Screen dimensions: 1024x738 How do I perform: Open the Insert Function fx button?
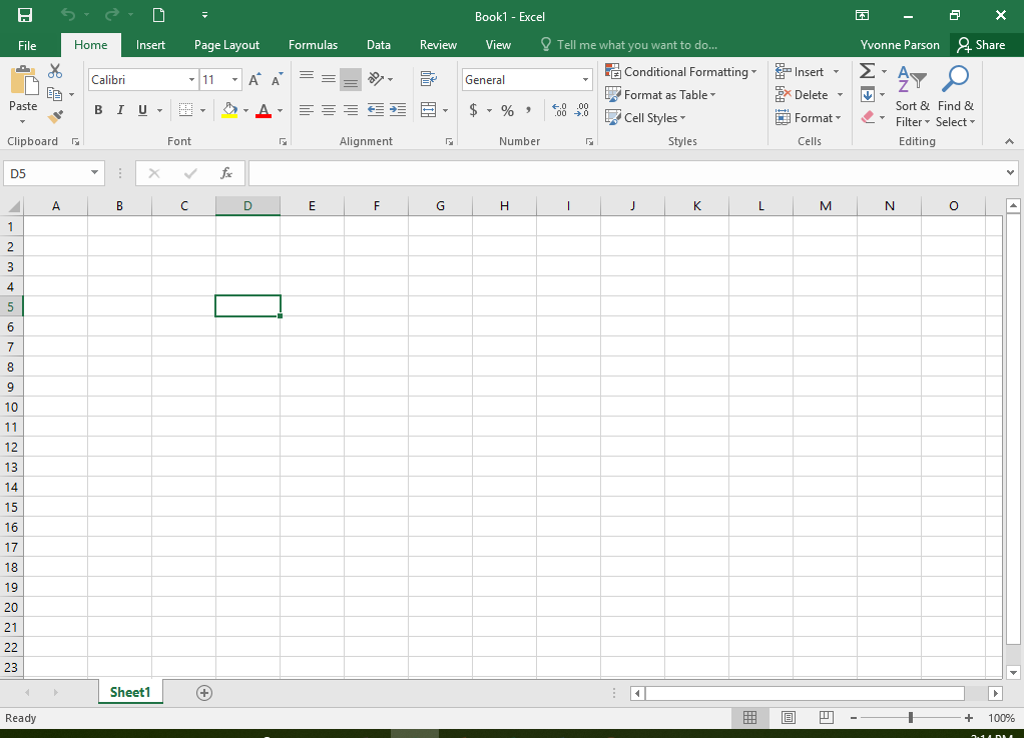pos(226,173)
